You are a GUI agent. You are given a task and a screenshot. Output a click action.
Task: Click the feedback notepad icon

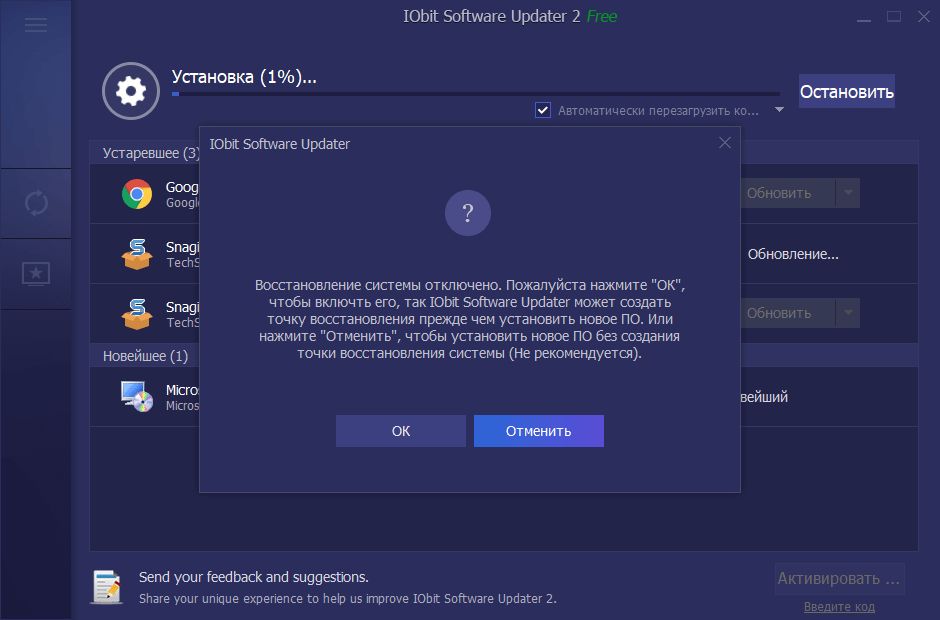[x=108, y=586]
